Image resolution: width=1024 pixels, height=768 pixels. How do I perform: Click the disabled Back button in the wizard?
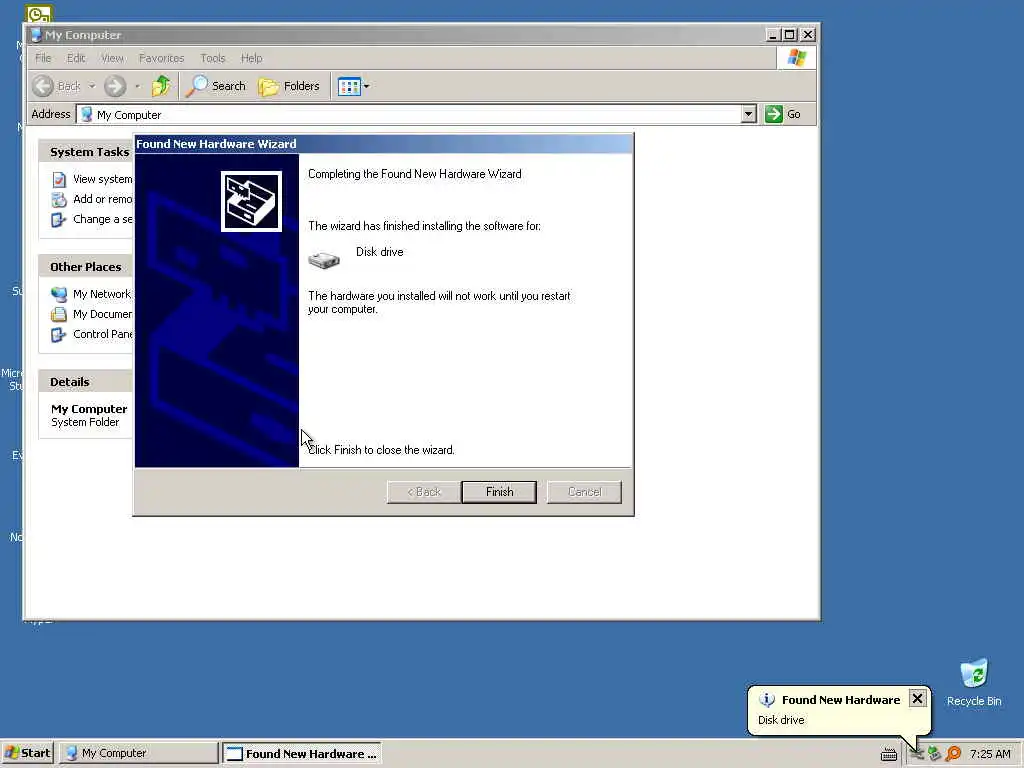click(424, 492)
